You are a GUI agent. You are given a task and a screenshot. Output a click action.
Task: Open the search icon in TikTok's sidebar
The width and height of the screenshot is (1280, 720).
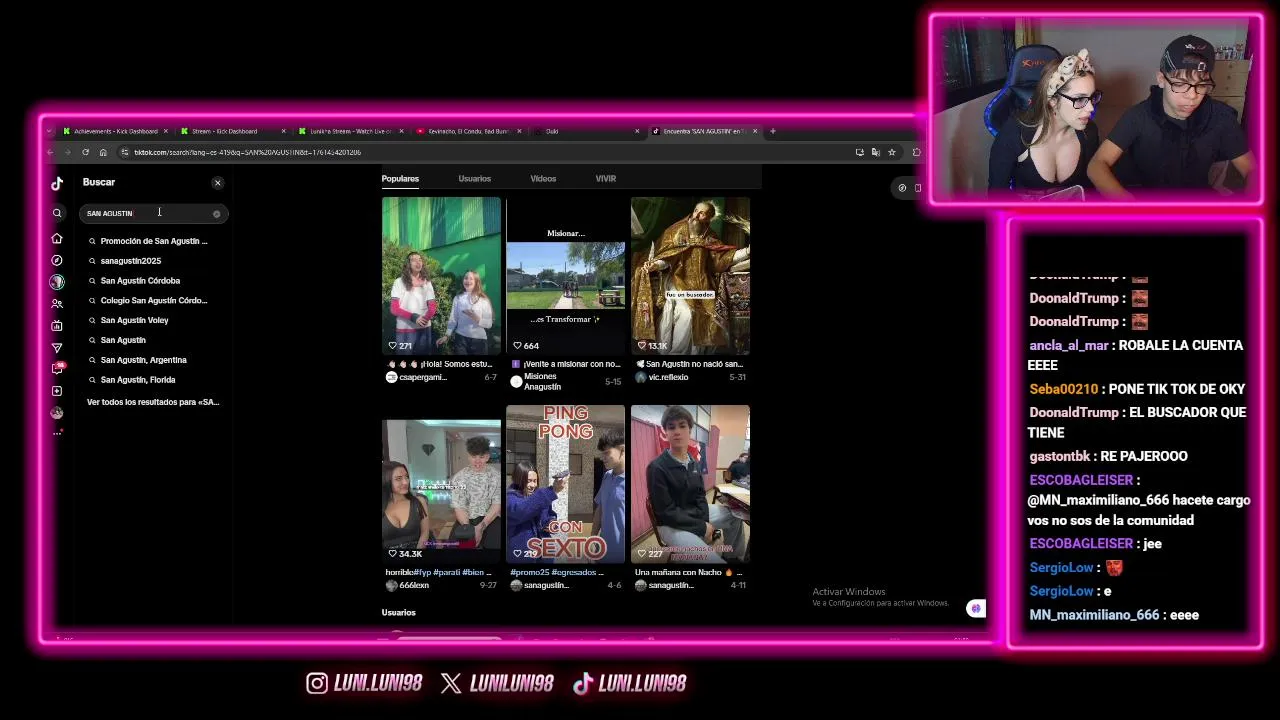(x=57, y=213)
